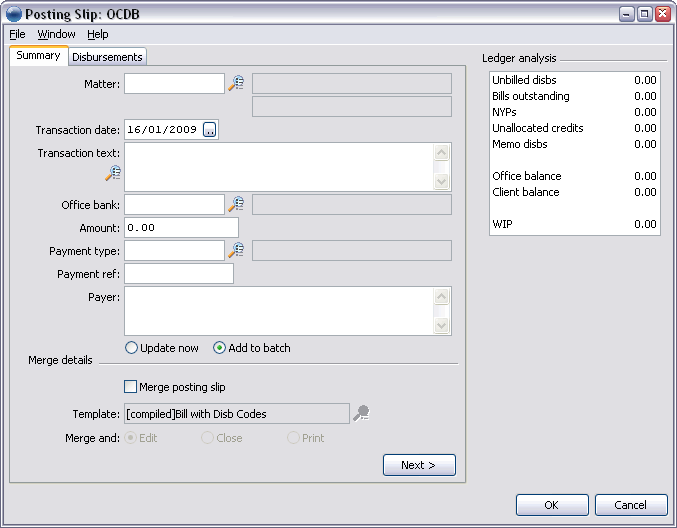Open the Office bank lookup search icon

coord(236,204)
